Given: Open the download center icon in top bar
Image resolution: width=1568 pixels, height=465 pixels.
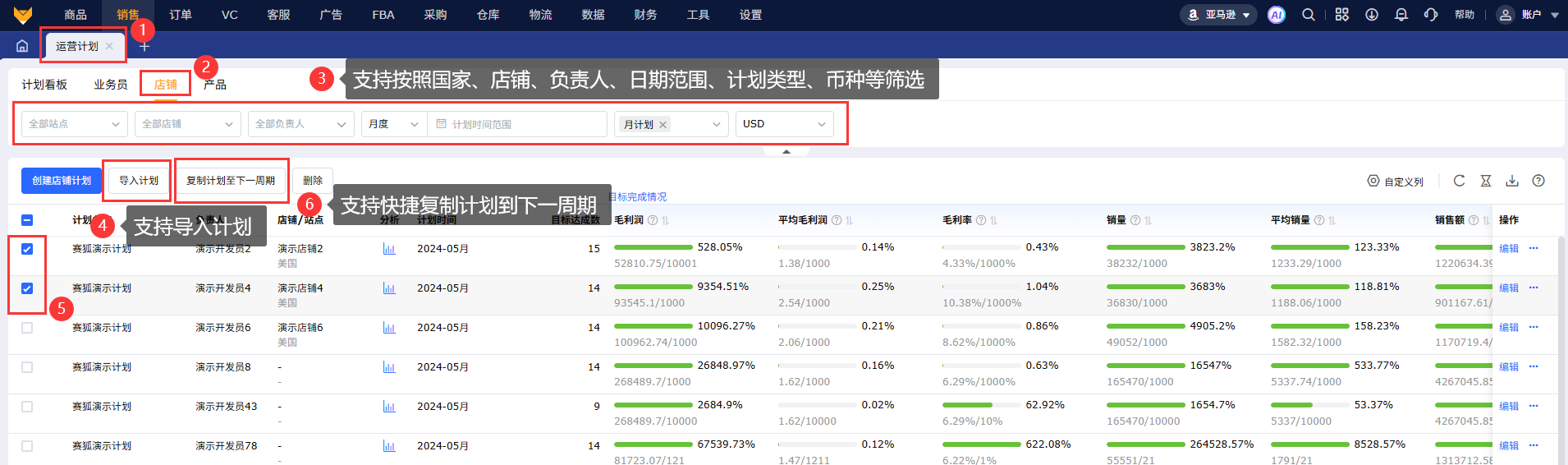Looking at the screenshot, I should [x=1372, y=15].
